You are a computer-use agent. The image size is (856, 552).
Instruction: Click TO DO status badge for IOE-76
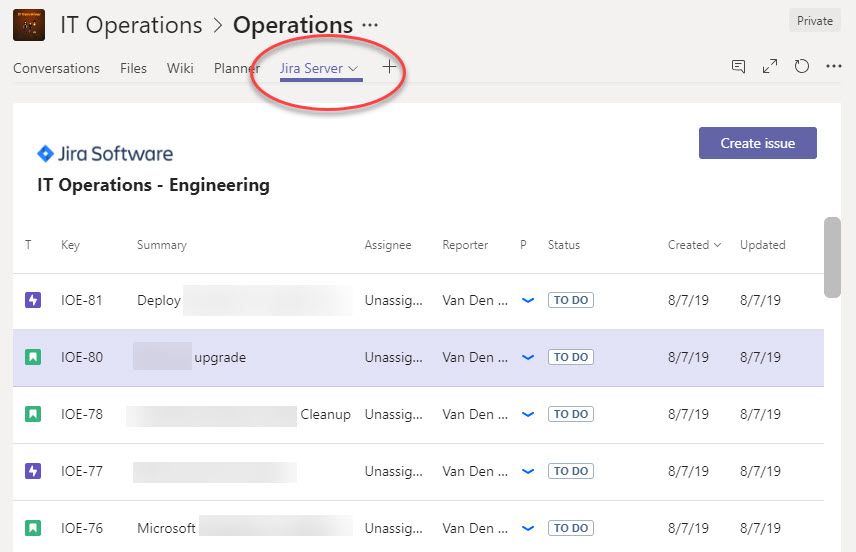pos(571,528)
